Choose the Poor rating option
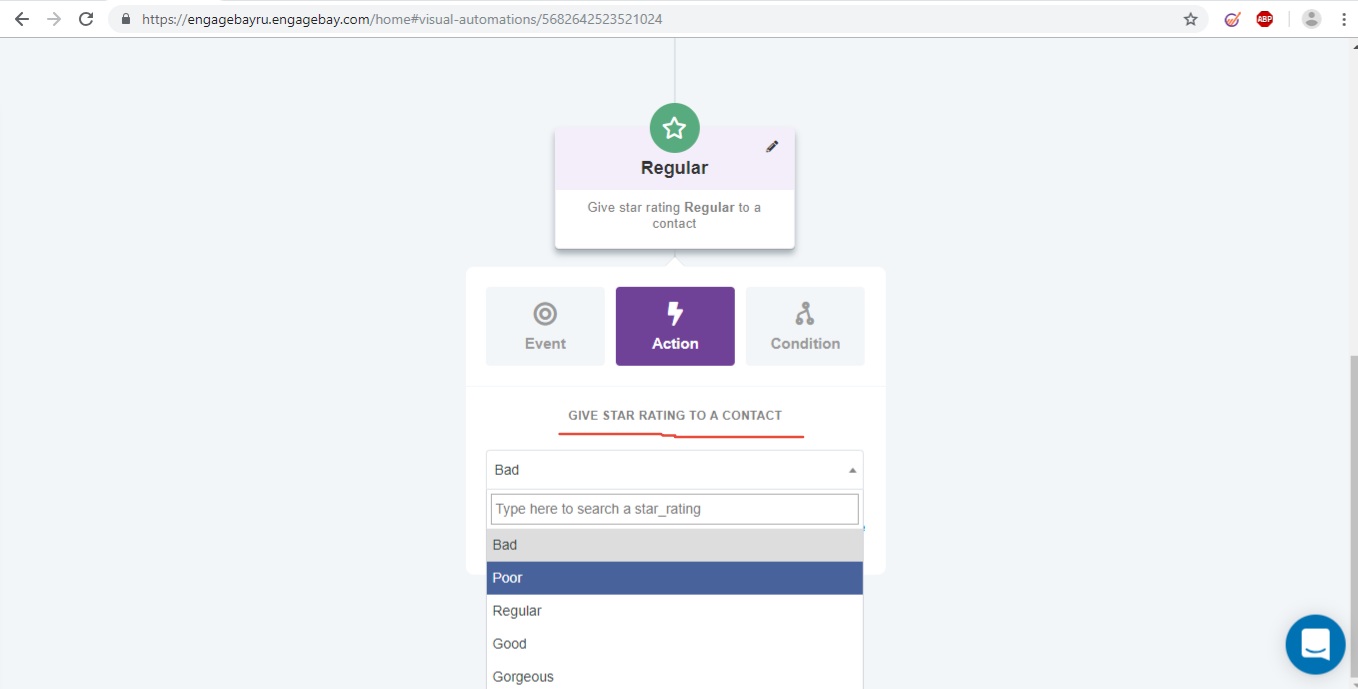 click(674, 578)
